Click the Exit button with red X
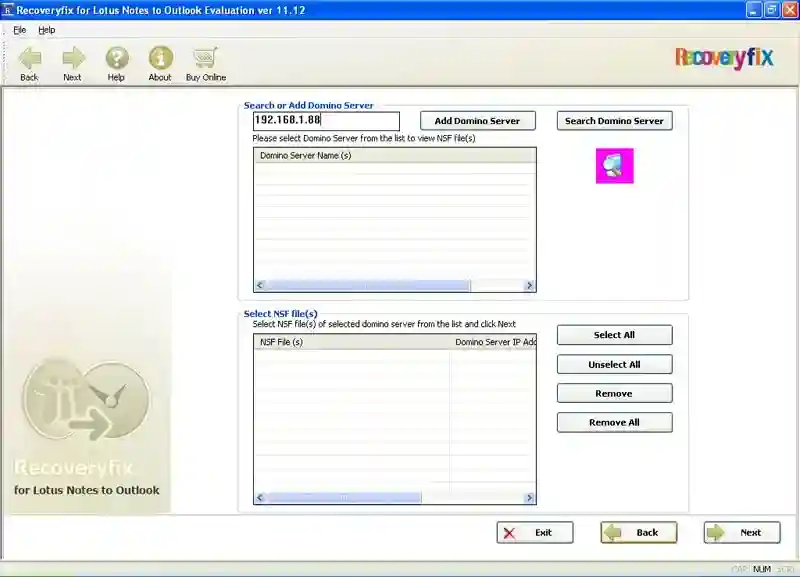The image size is (800, 577). tap(534, 532)
